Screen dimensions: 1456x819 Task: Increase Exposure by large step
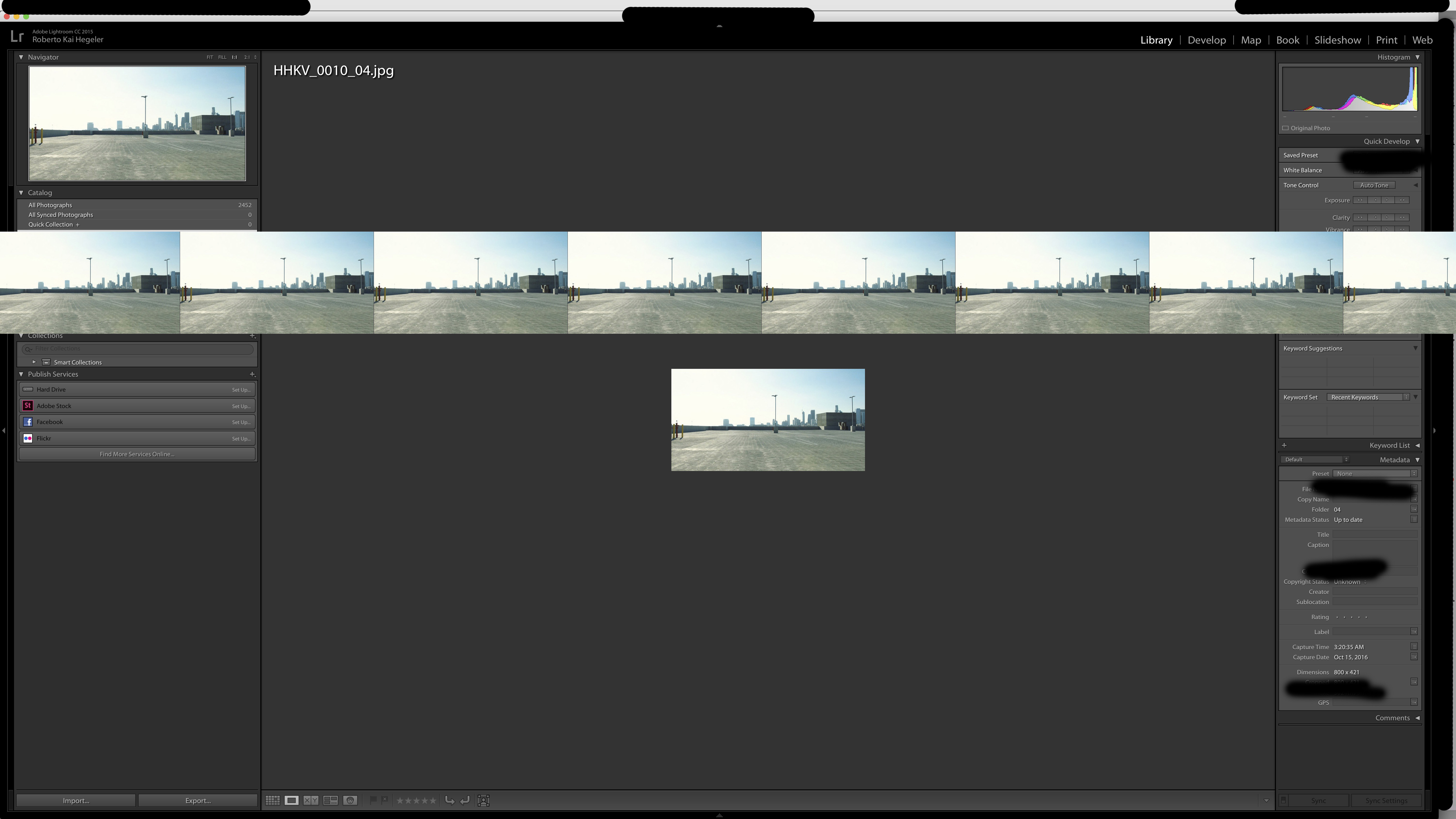(1402, 200)
